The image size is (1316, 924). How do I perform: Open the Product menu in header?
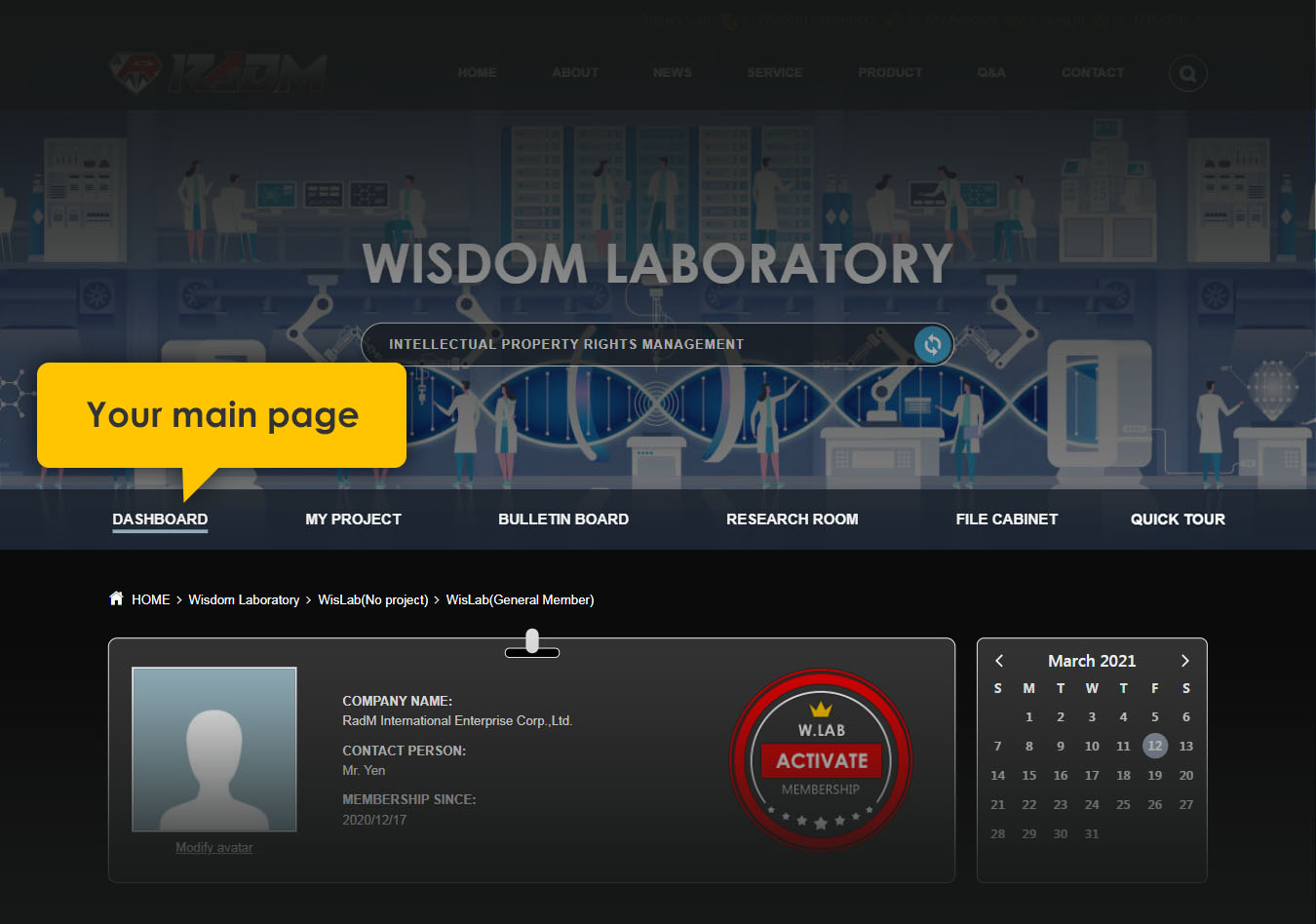coord(889,73)
